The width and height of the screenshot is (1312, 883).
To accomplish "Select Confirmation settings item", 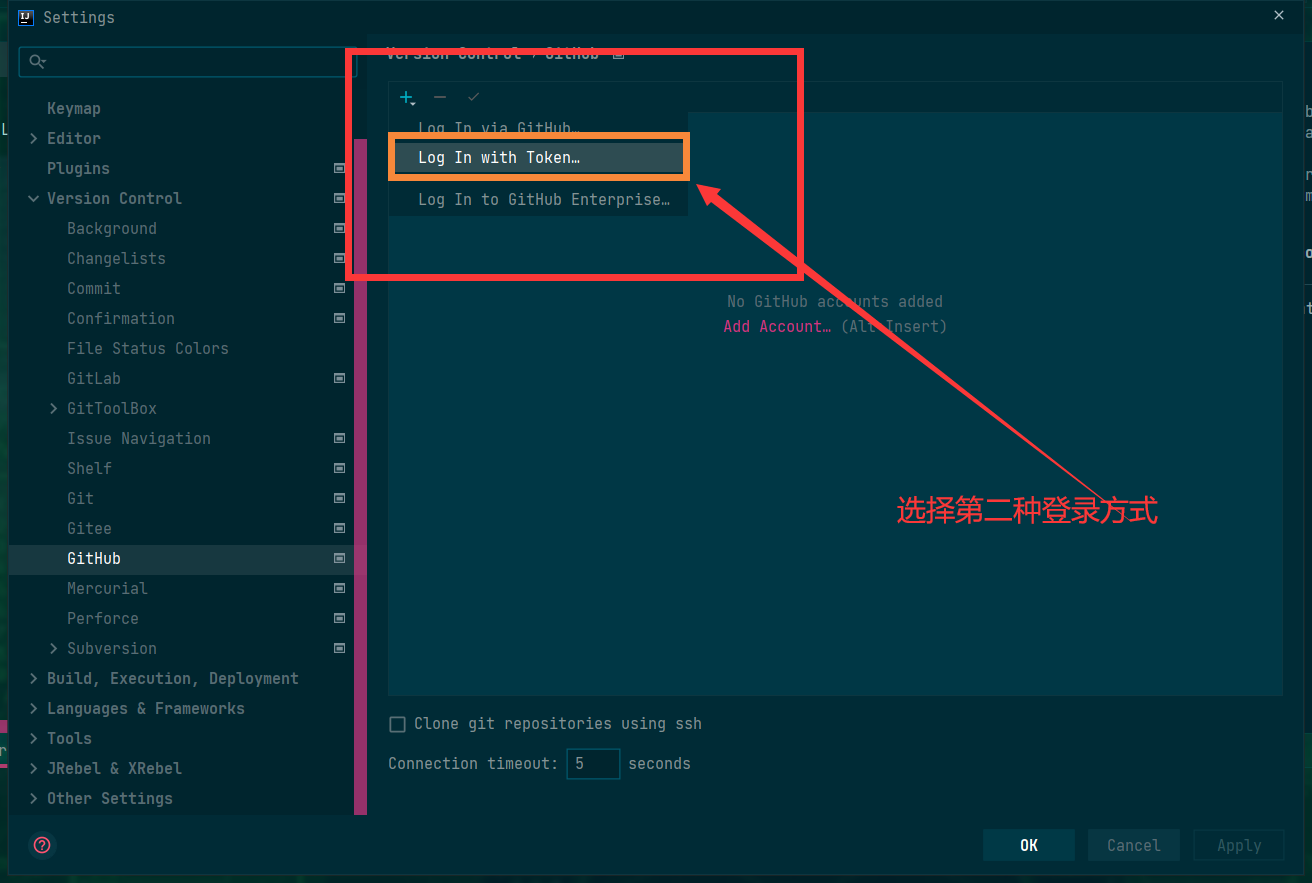I will click(121, 318).
